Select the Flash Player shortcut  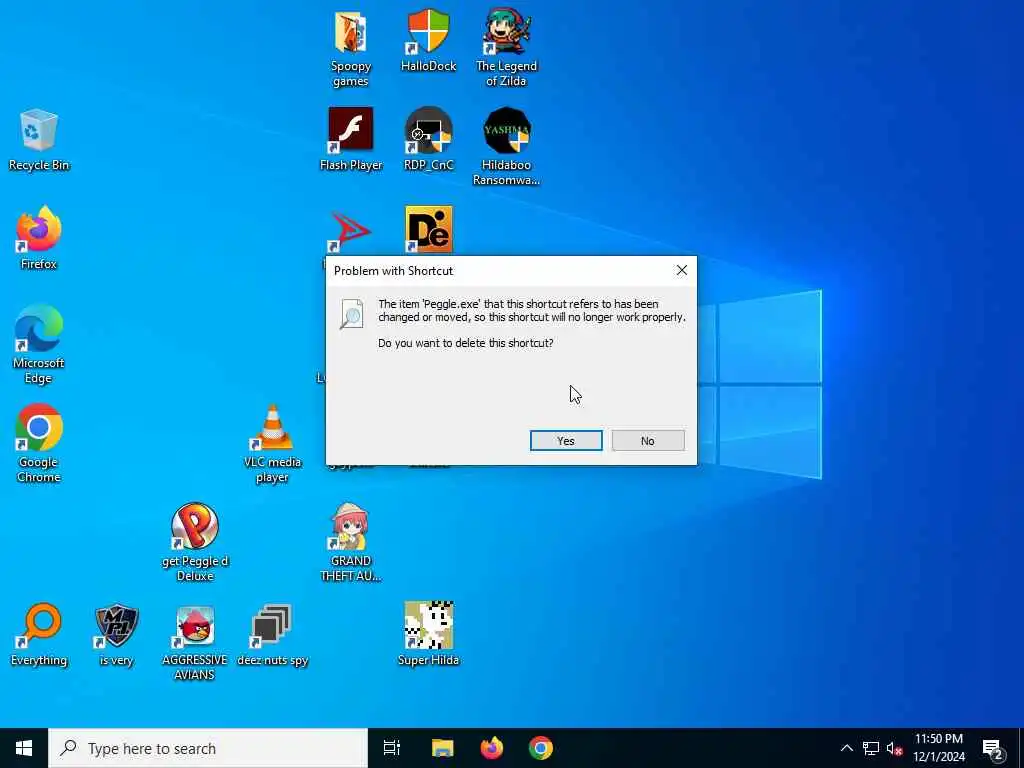[x=351, y=140]
